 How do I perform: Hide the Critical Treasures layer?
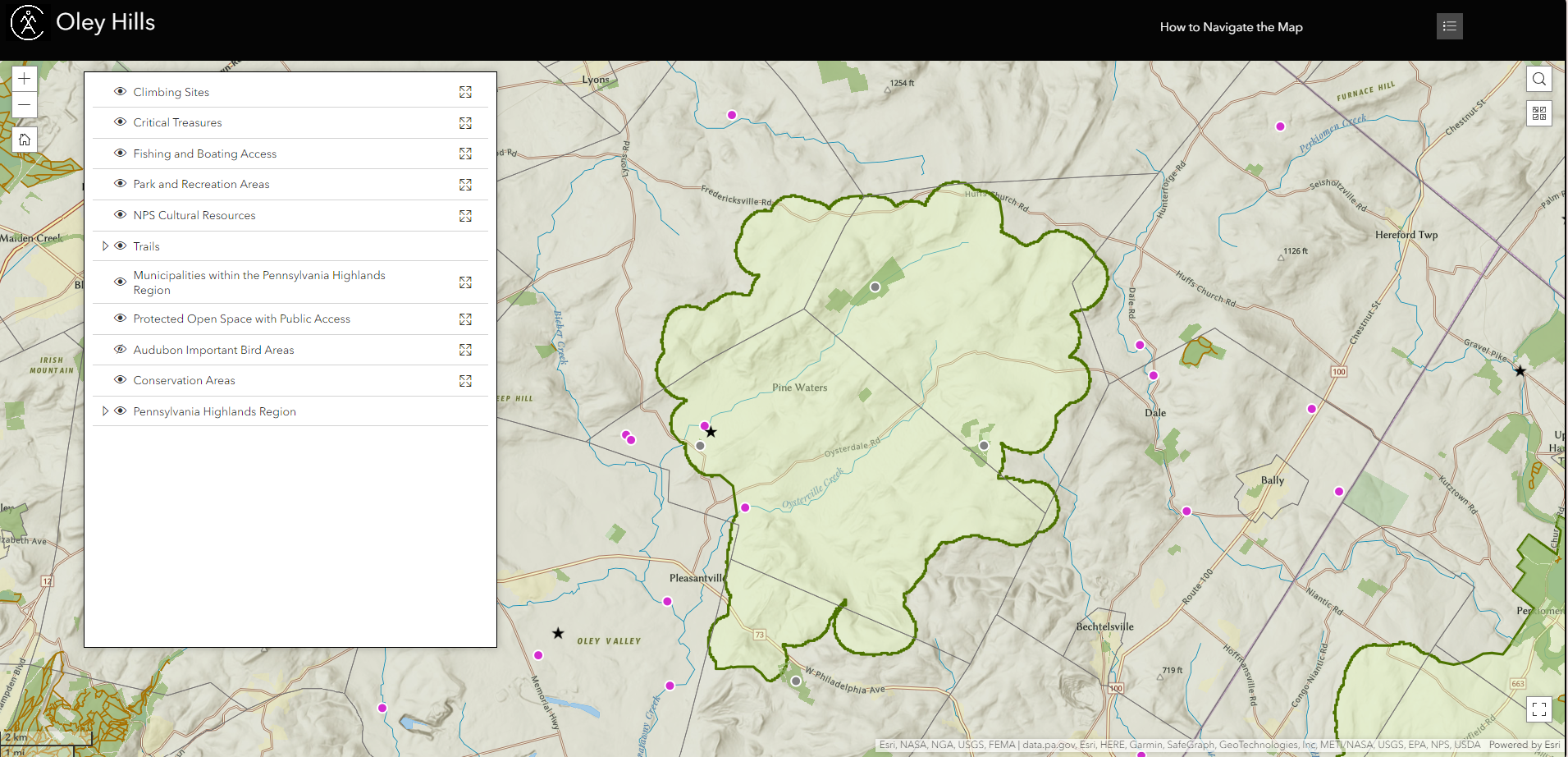coord(120,122)
